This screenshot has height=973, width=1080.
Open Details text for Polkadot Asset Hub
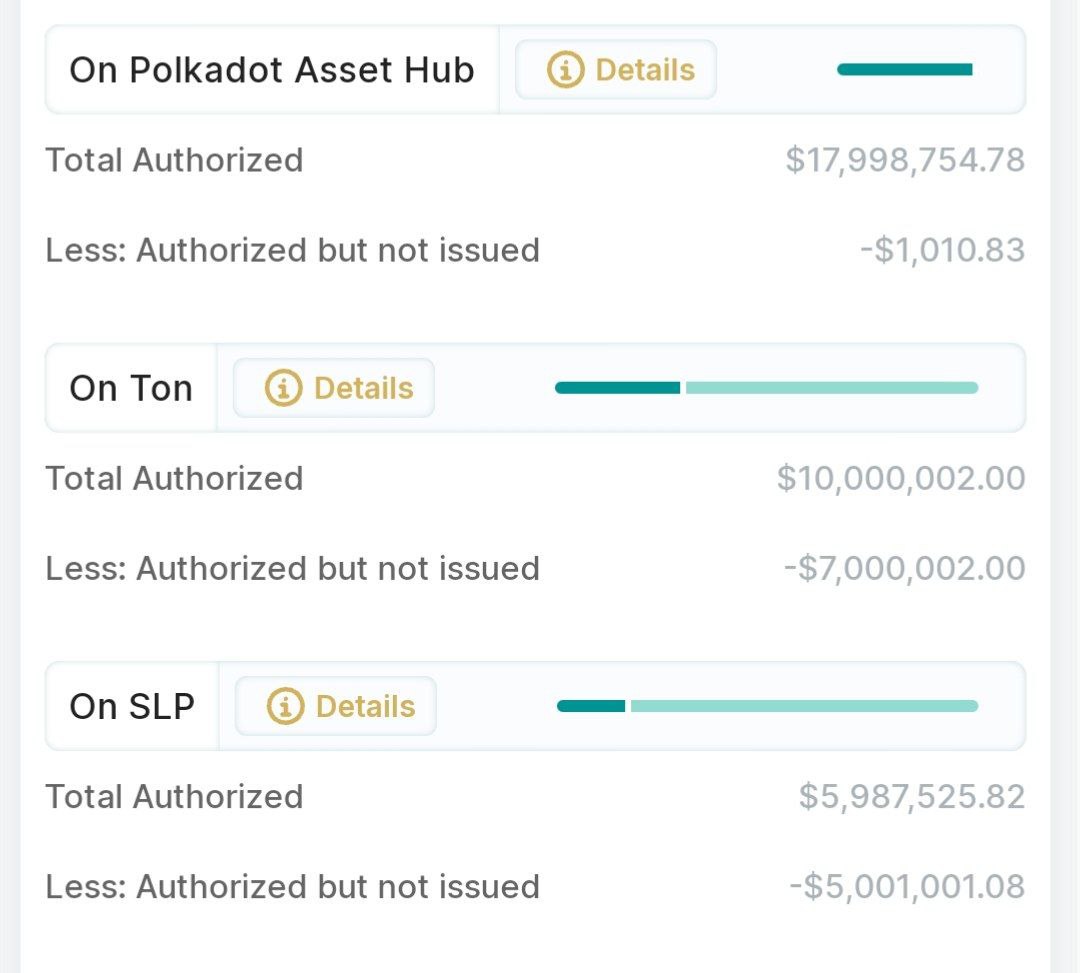click(x=645, y=70)
